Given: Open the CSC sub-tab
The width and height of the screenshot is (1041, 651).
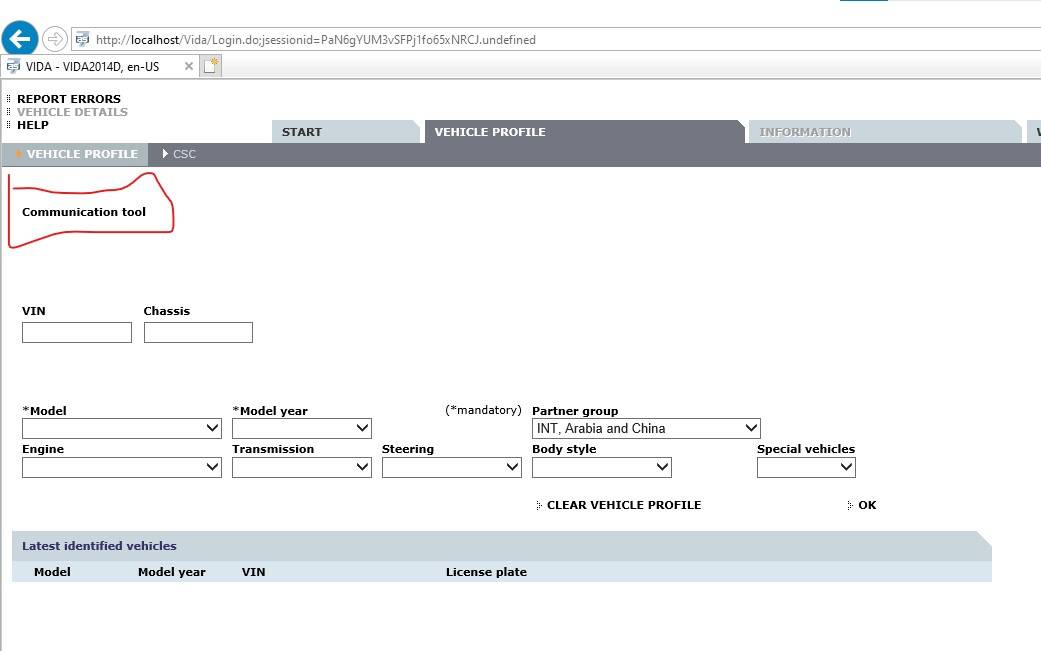Looking at the screenshot, I should click(x=184, y=154).
